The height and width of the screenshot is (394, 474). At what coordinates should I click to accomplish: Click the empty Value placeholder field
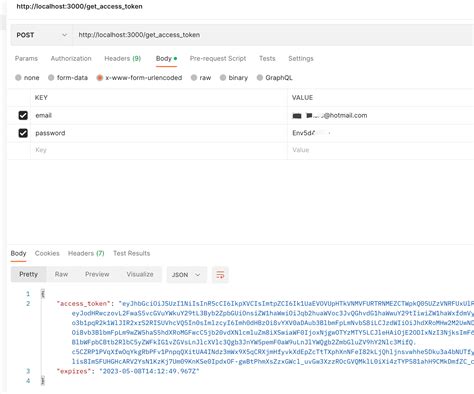coord(380,150)
